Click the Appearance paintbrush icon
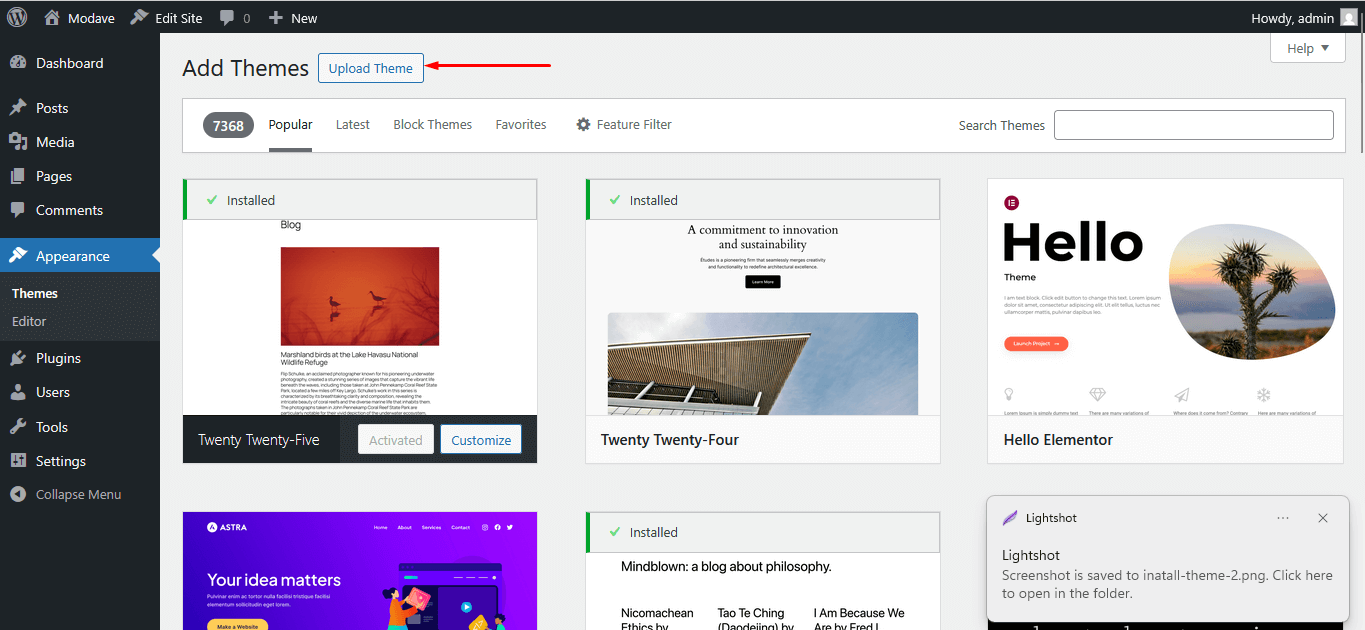Screen dimensions: 1365x630 point(18,256)
